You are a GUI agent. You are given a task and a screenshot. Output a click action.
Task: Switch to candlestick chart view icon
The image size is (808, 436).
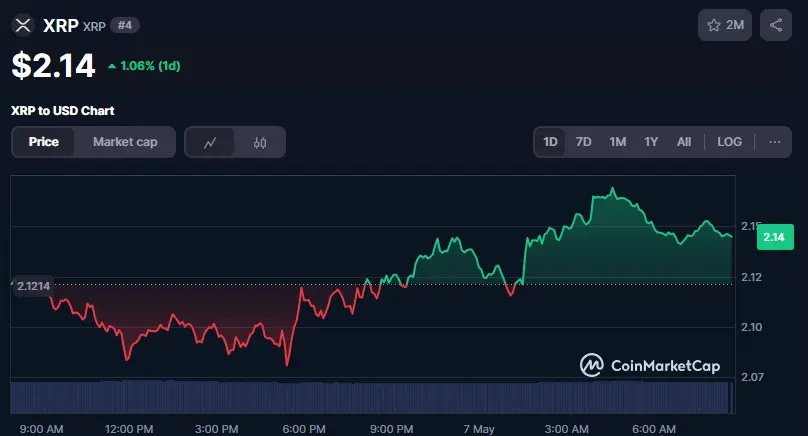click(x=260, y=142)
